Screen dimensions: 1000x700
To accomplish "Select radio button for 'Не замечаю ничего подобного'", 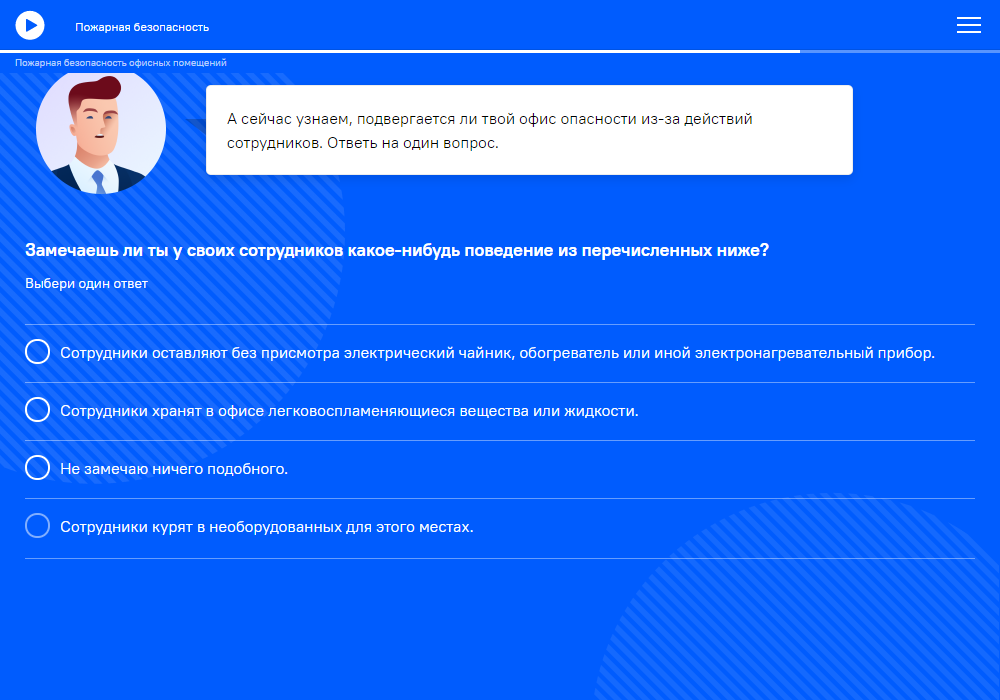I will click(x=37, y=468).
